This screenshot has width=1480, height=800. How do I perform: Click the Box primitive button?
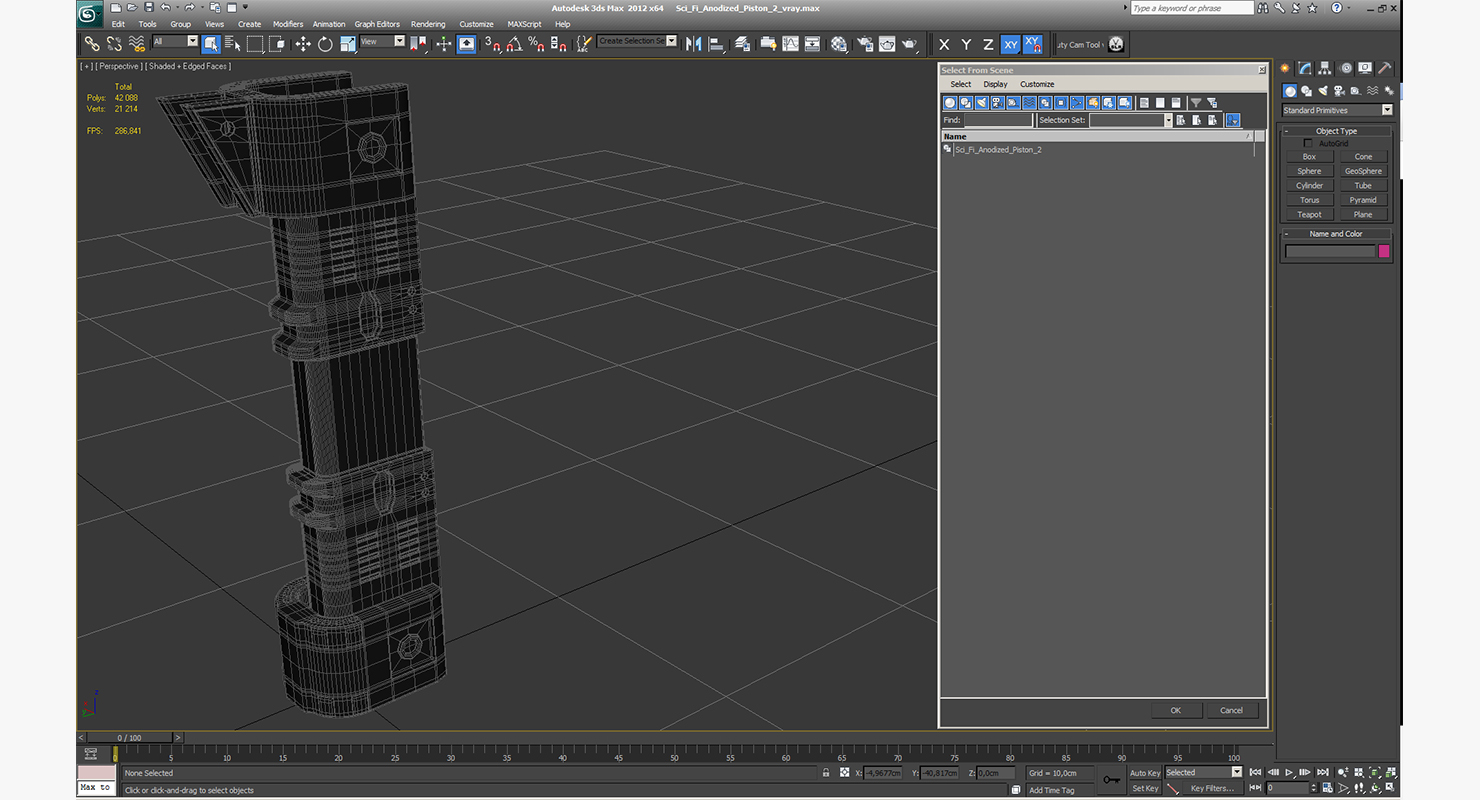tap(1309, 157)
